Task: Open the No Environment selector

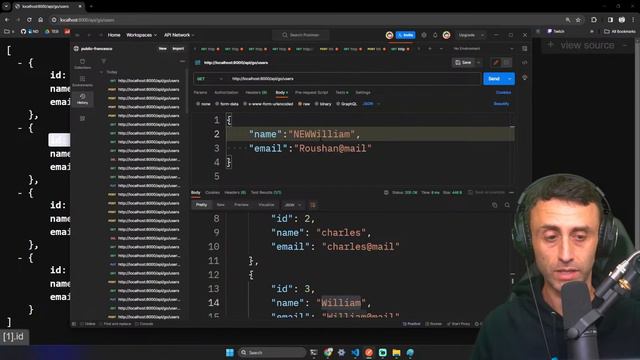Action: tap(484, 49)
